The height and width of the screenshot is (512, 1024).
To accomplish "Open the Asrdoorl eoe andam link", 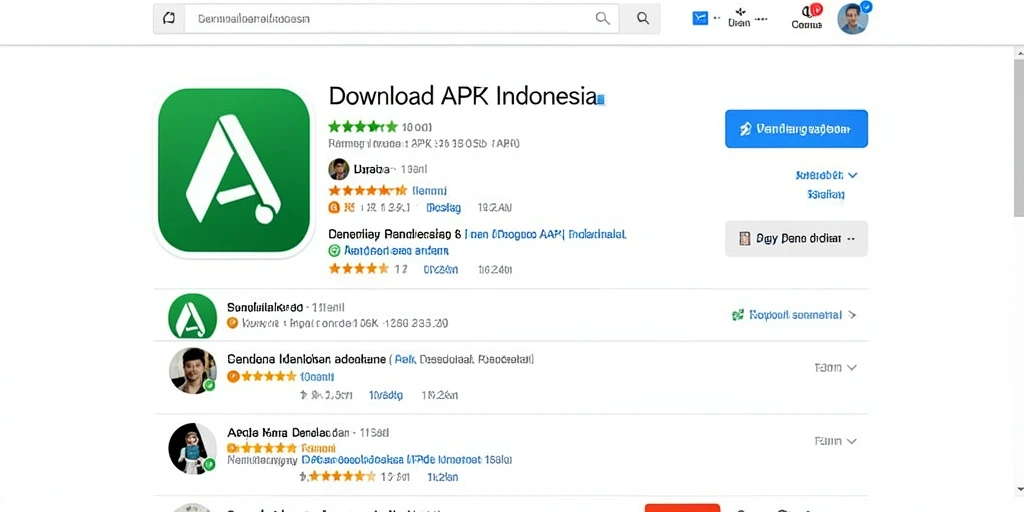I will (x=396, y=250).
